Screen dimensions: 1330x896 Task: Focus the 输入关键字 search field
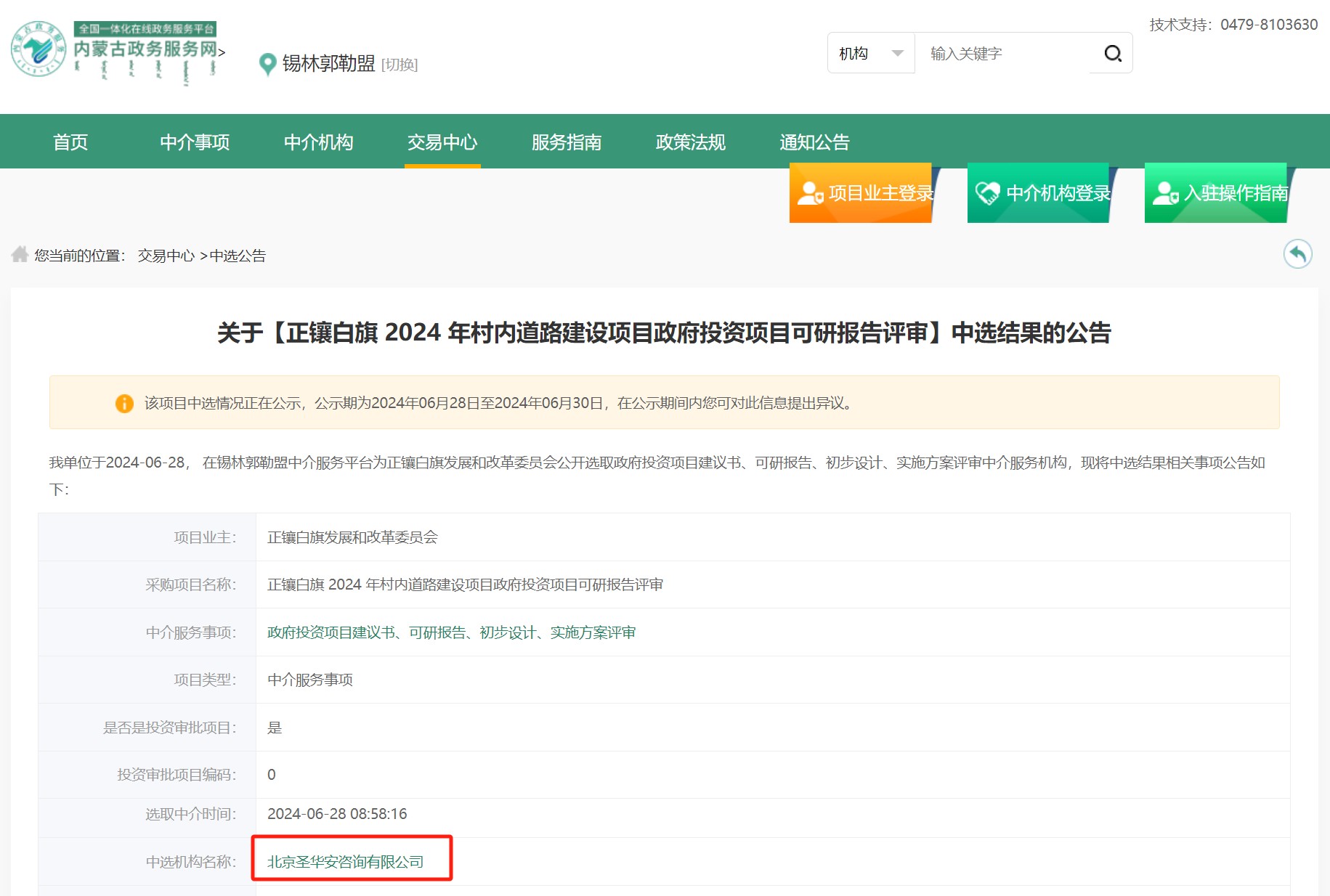pos(1002,53)
